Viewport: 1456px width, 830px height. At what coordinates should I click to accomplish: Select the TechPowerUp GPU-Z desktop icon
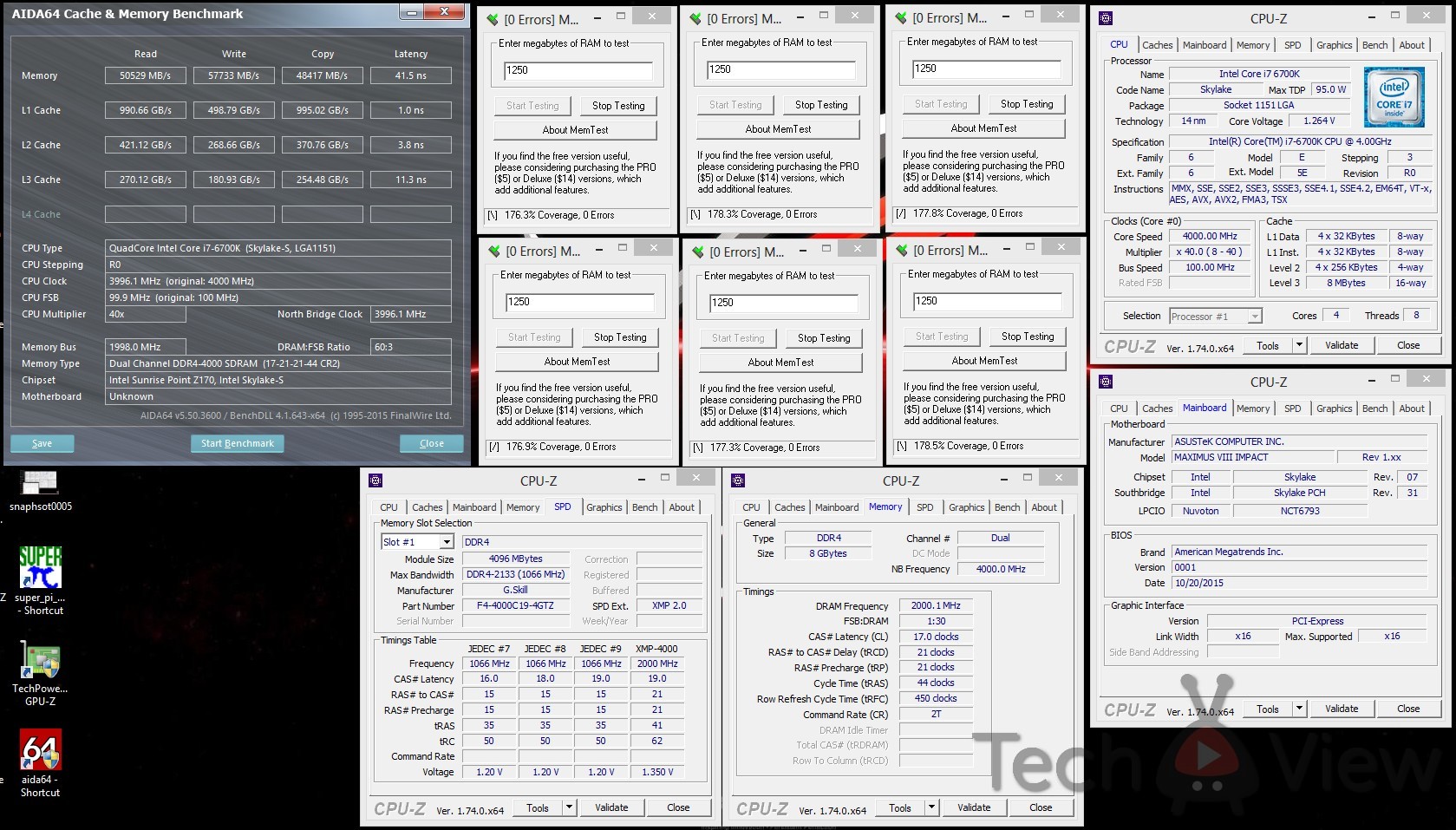(x=40, y=674)
